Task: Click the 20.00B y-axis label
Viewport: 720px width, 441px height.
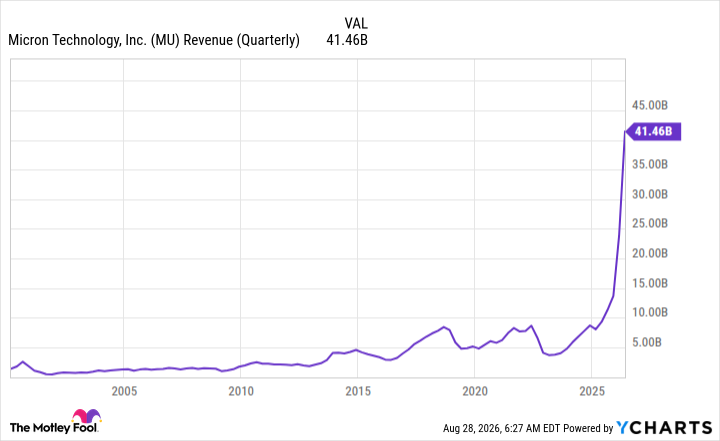Action: [650, 253]
